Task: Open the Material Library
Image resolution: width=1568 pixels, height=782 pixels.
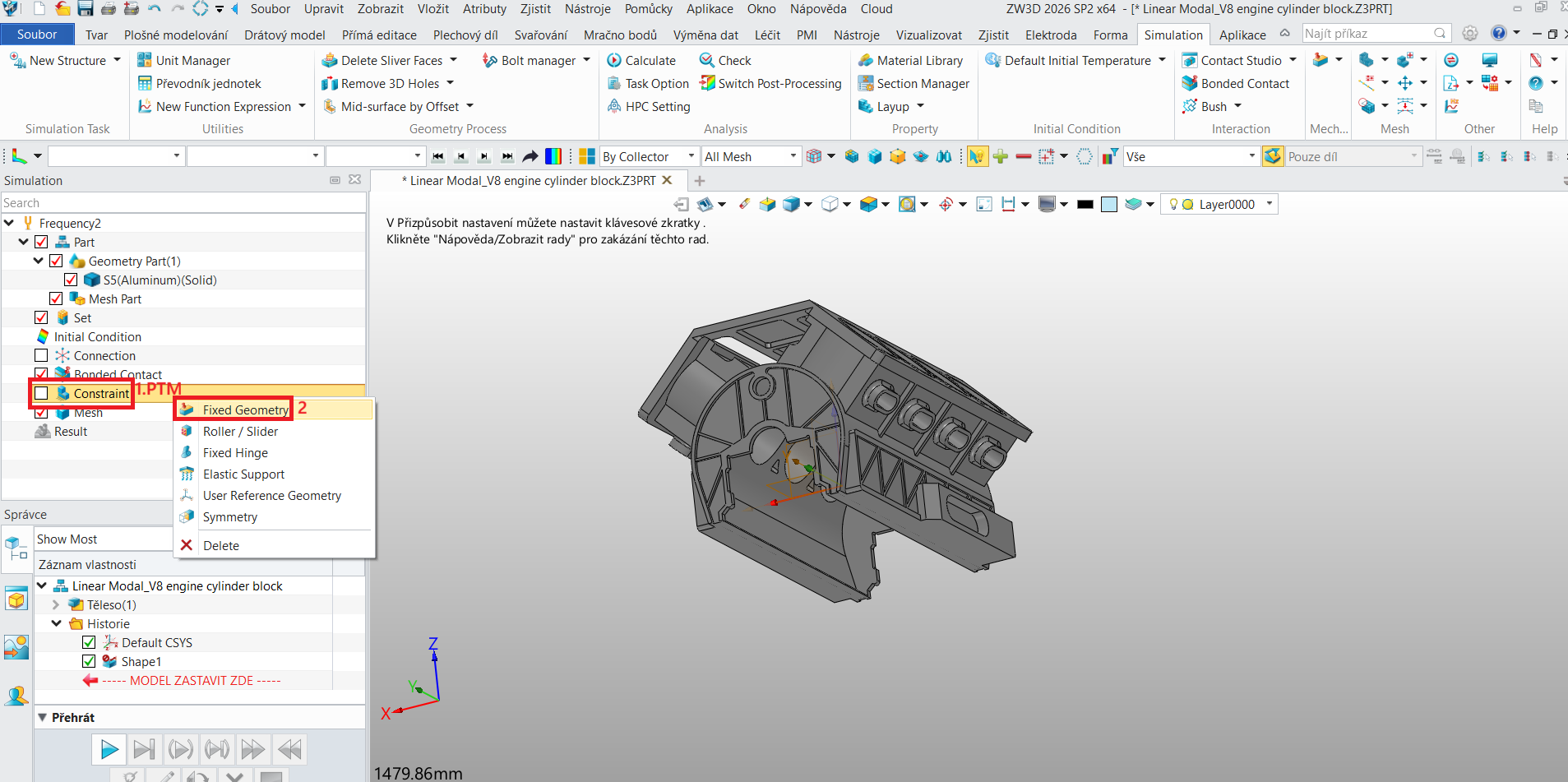Action: pos(909,60)
